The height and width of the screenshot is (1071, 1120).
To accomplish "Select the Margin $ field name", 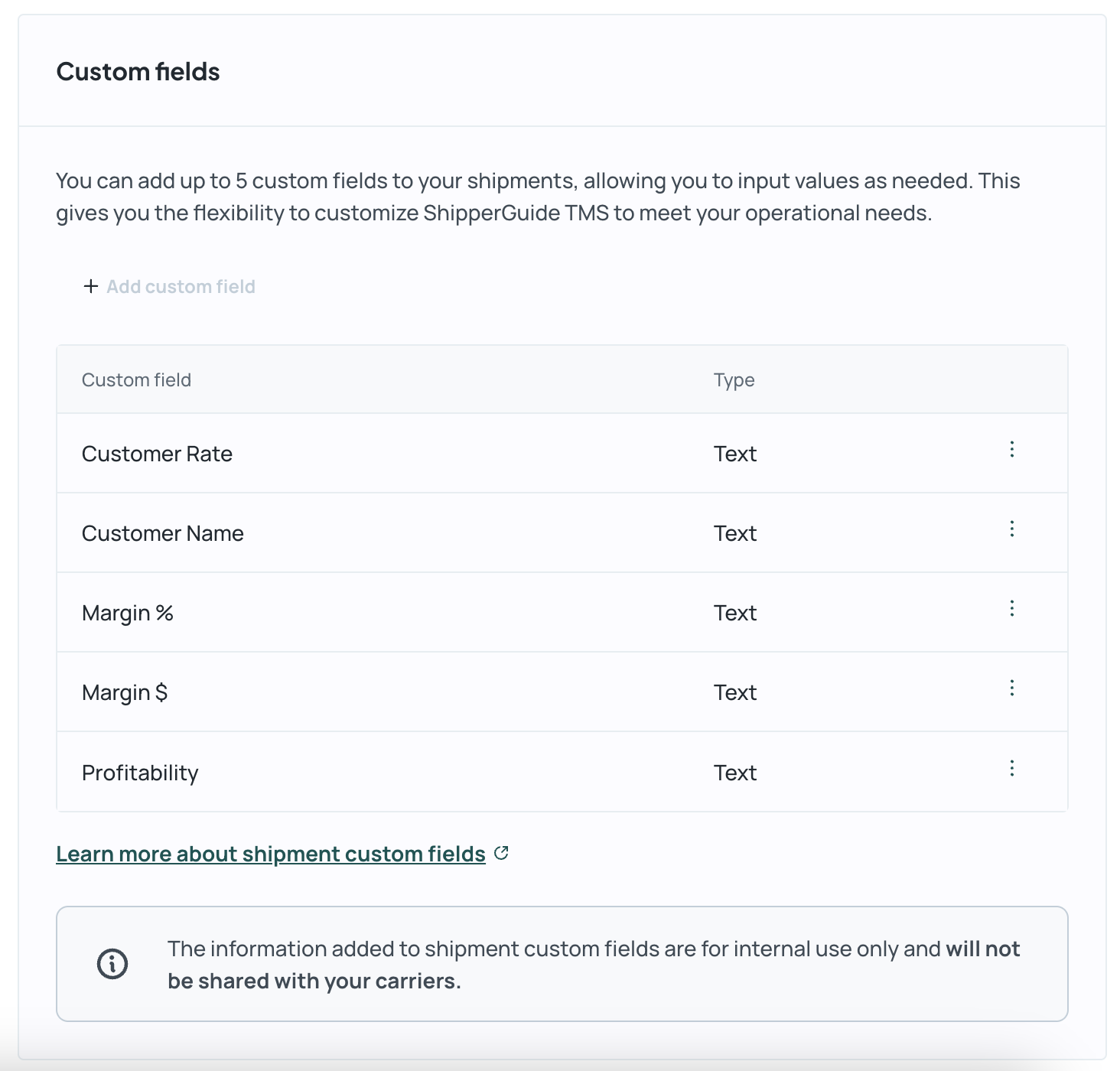I will (125, 692).
